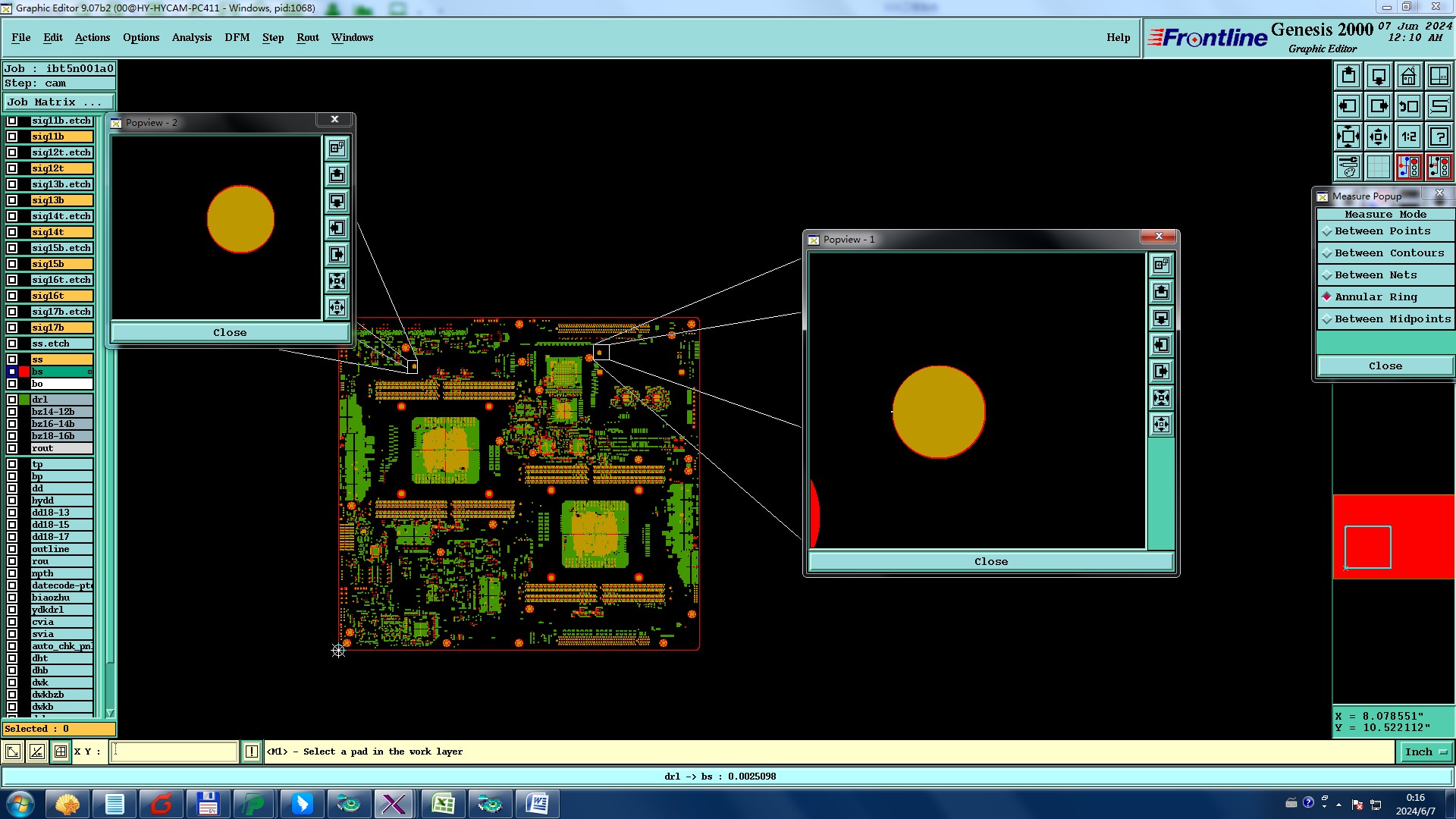Click the exclamation alert icon in status bar

point(252,752)
